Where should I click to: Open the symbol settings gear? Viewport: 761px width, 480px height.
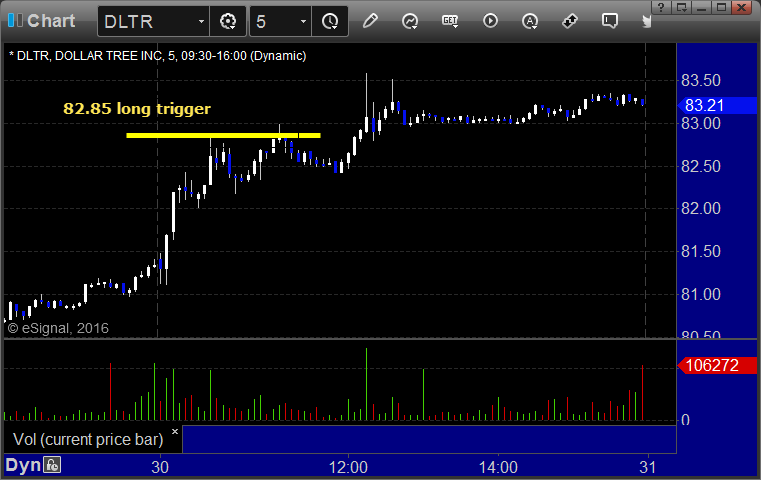click(228, 21)
